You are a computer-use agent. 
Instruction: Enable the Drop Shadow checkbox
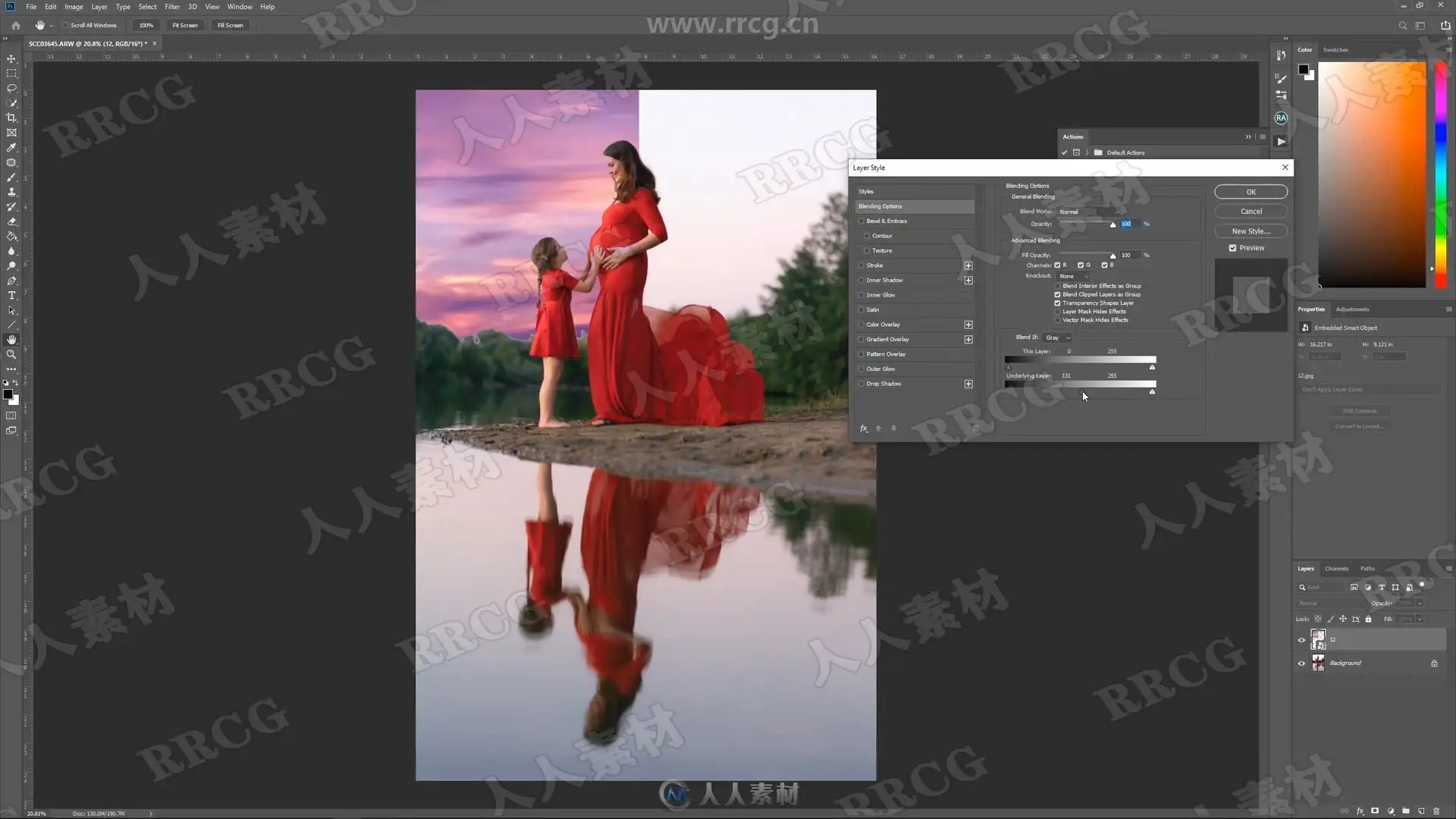coord(861,384)
